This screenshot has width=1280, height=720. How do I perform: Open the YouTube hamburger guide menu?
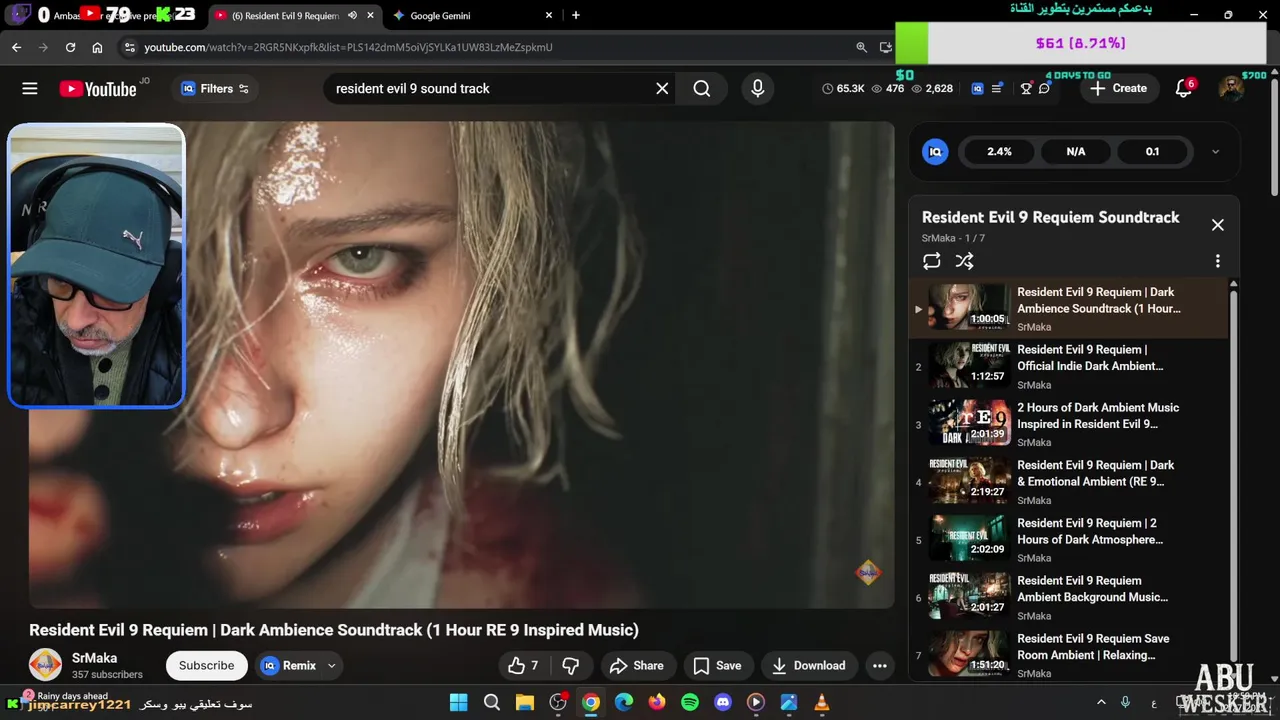(x=30, y=89)
